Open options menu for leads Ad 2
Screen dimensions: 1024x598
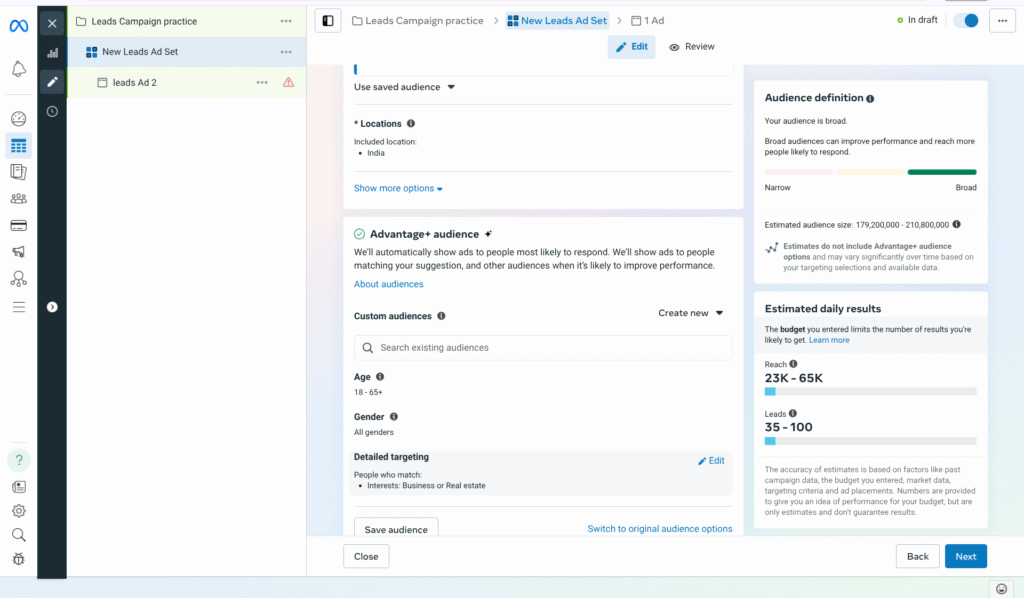click(262, 82)
